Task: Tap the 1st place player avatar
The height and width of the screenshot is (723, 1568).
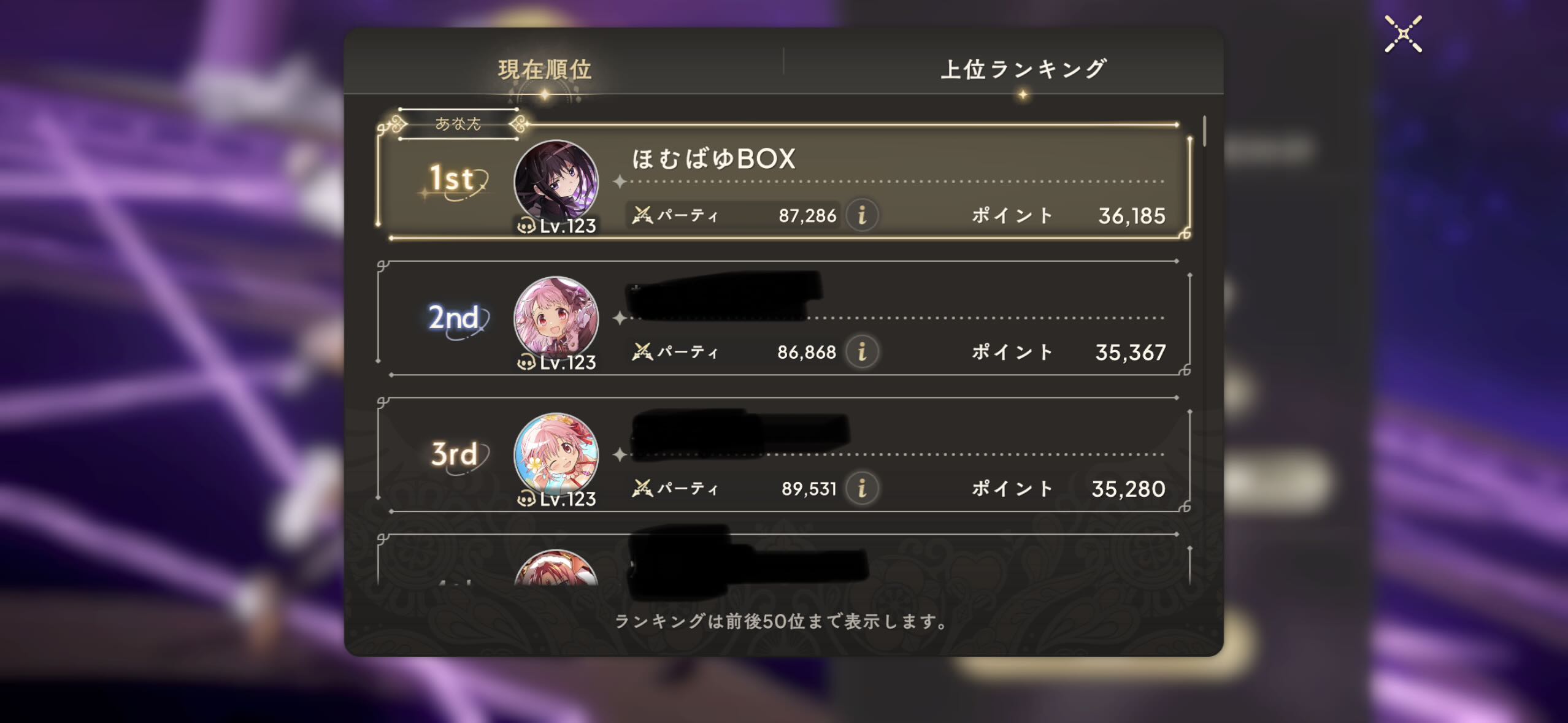Action: 556,182
